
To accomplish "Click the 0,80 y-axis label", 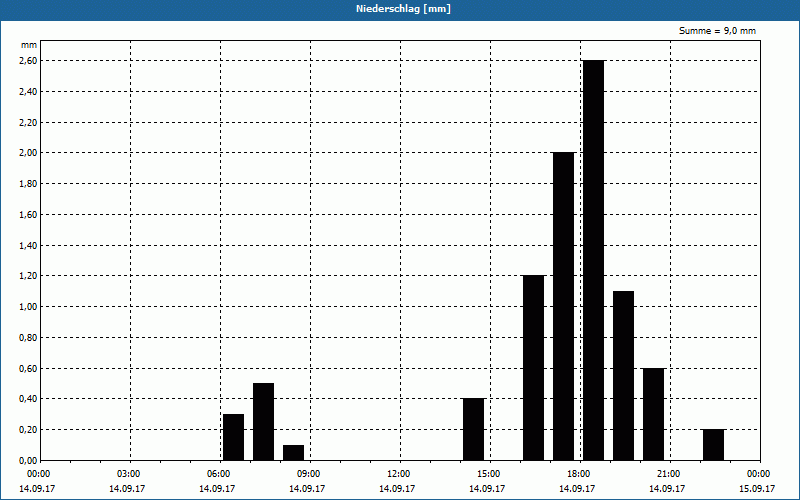I will tap(28, 338).
